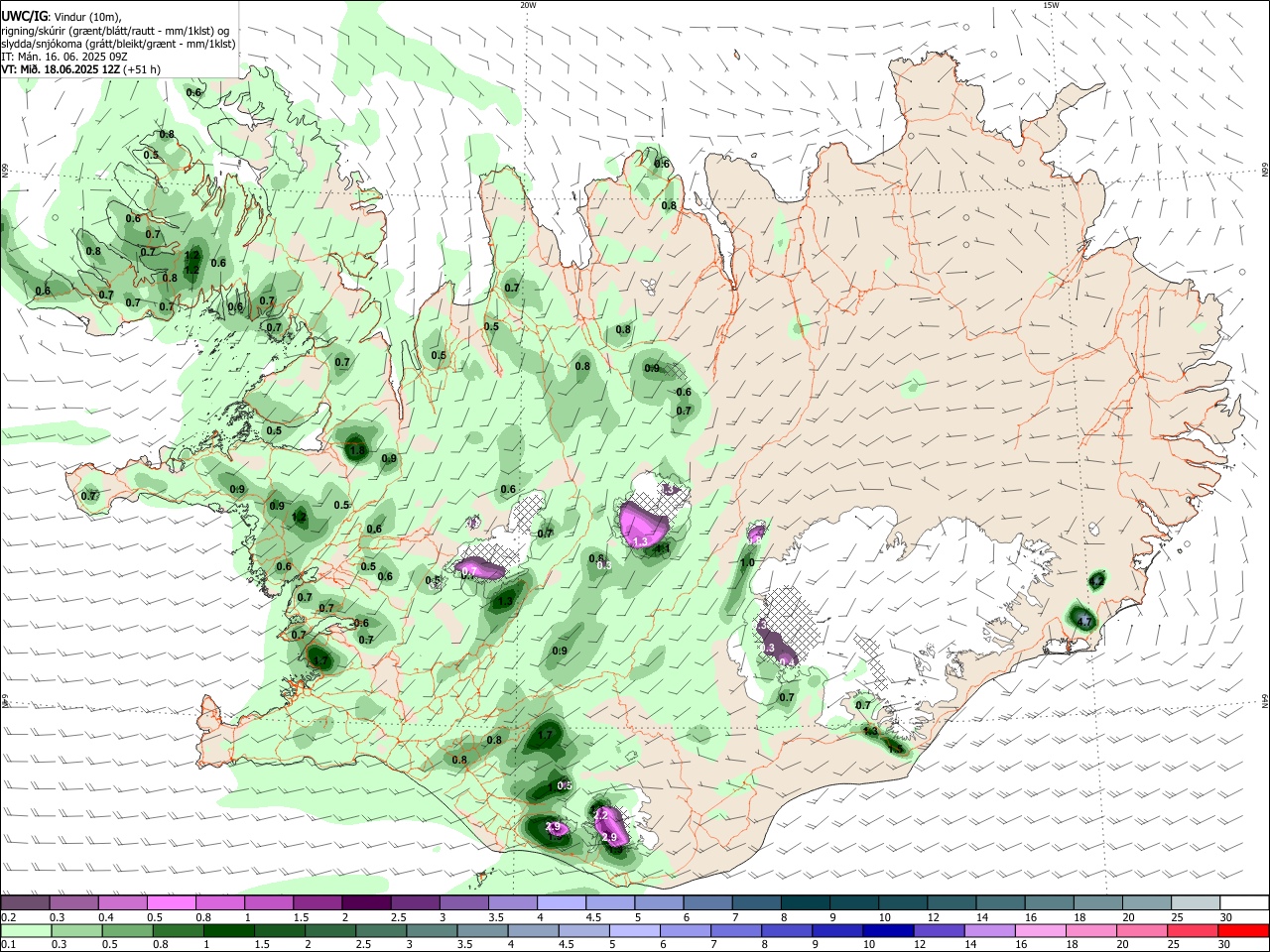The height and width of the screenshot is (952, 1270).
Task: Click the 0.2–0.3 dark mauve snow-scale swatch
Action: pyautogui.click(x=25, y=902)
